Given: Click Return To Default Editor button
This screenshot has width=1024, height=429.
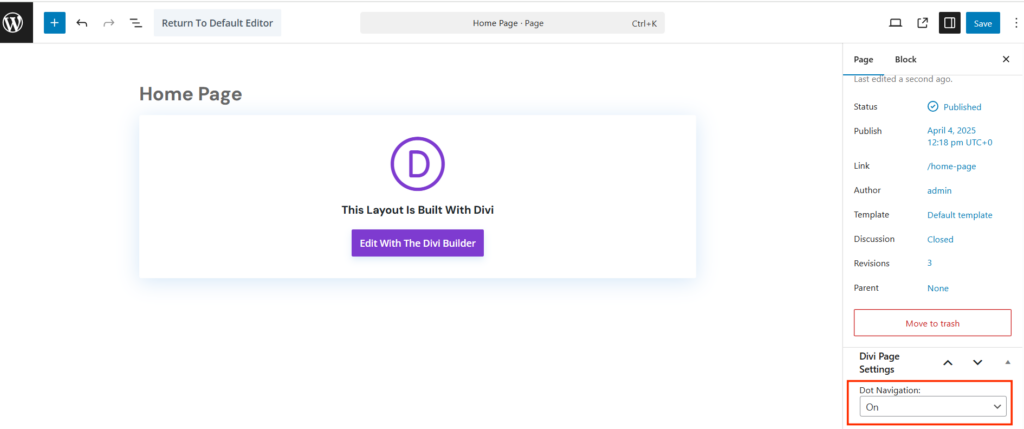Looking at the screenshot, I should (x=217, y=23).
